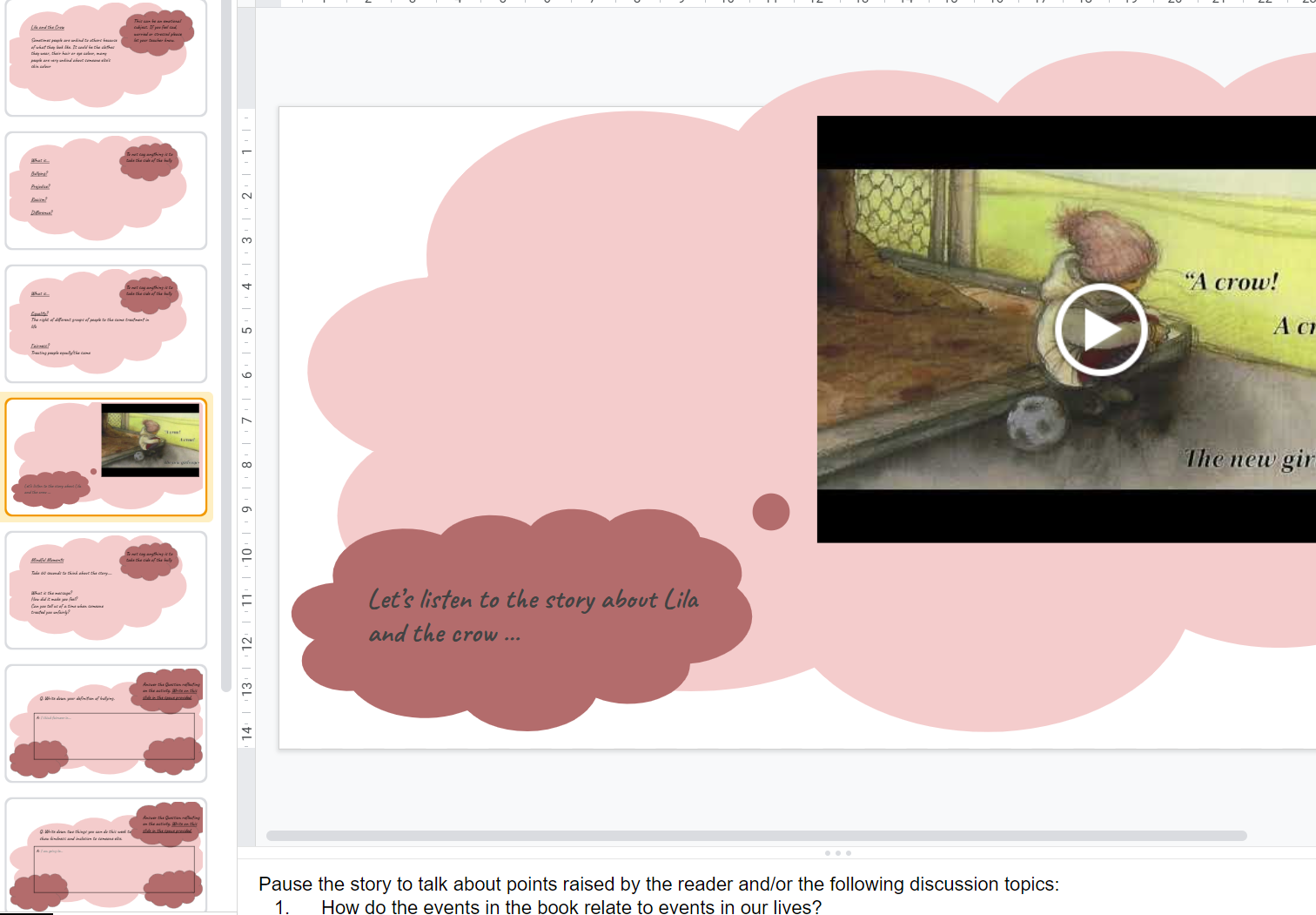Click the three-dot speaker notes divider handle
This screenshot has width=1316, height=915.
[837, 853]
